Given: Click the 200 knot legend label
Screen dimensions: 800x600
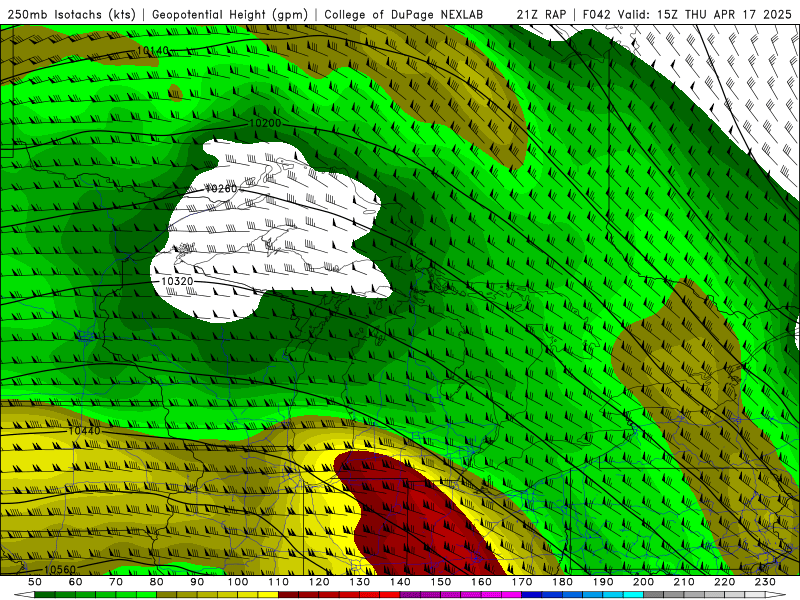Looking at the screenshot, I should [x=644, y=582].
